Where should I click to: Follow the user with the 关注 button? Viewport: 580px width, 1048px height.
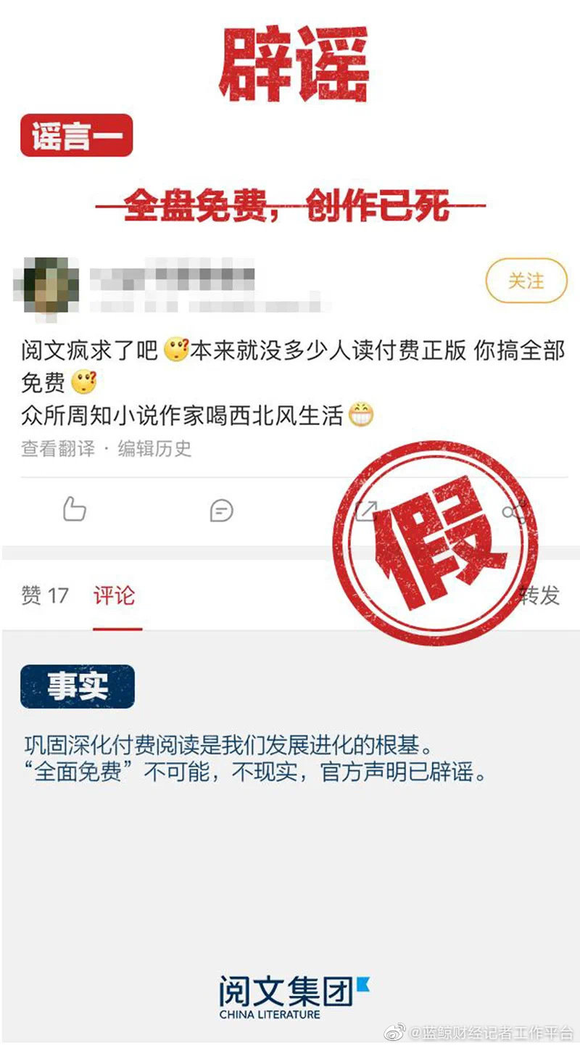tap(526, 281)
